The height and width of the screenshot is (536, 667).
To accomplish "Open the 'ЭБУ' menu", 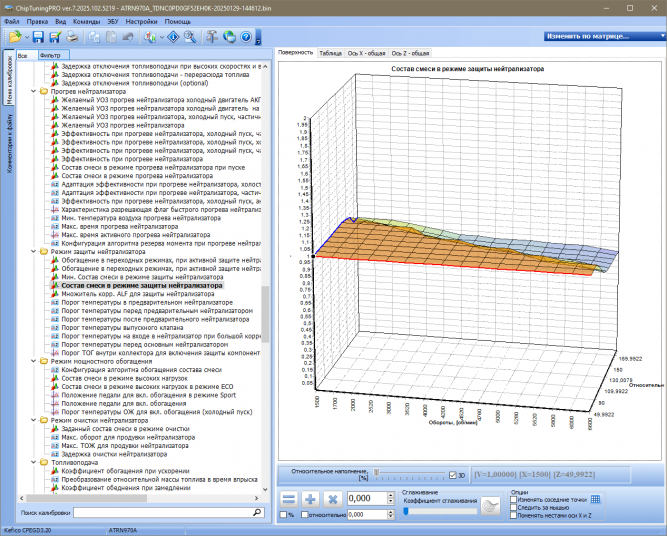I will pos(113,21).
